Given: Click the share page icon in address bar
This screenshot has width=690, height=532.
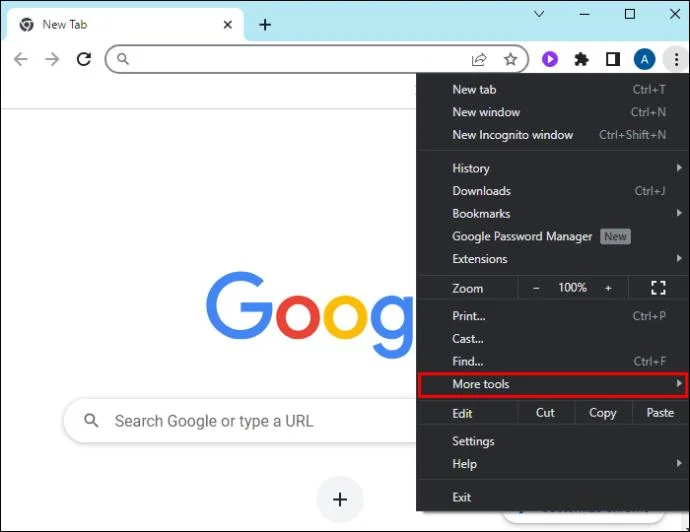Looking at the screenshot, I should click(x=479, y=59).
